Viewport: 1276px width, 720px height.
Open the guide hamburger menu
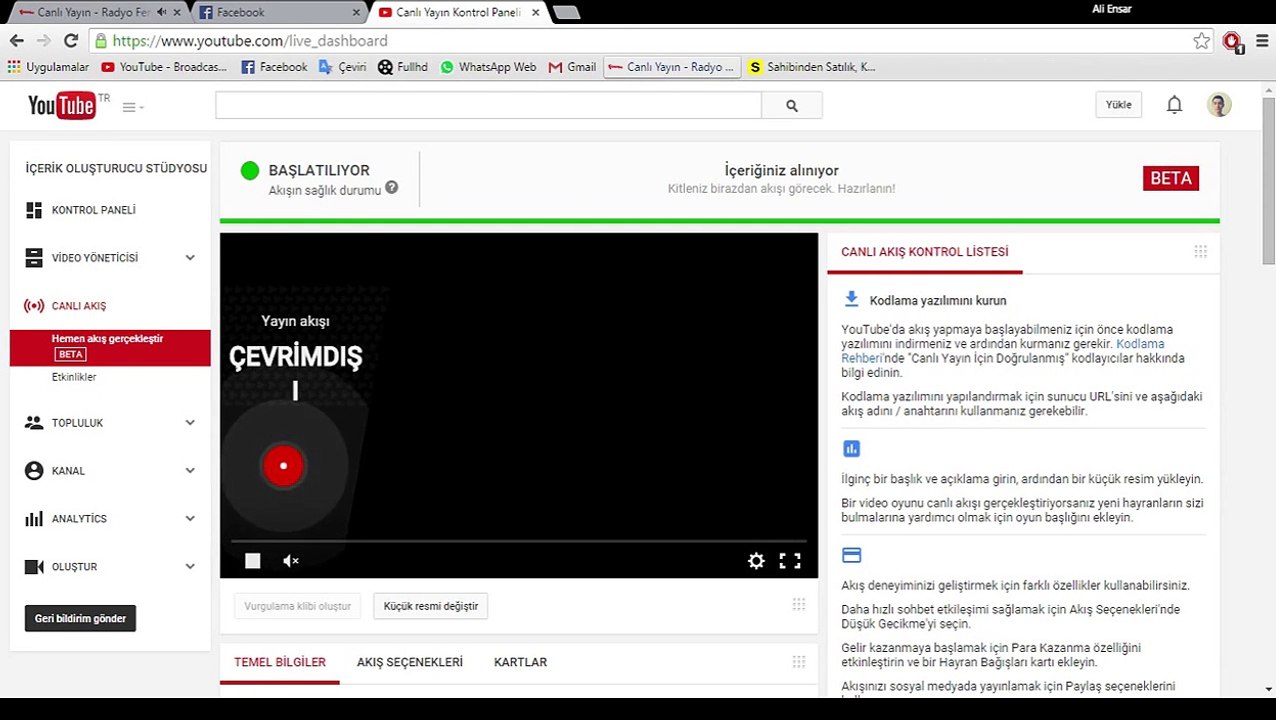[132, 107]
